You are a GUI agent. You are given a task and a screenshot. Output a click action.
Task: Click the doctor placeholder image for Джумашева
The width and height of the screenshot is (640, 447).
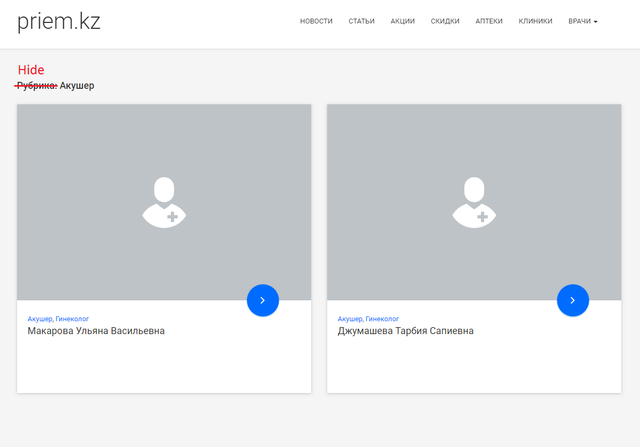pyautogui.click(x=474, y=202)
